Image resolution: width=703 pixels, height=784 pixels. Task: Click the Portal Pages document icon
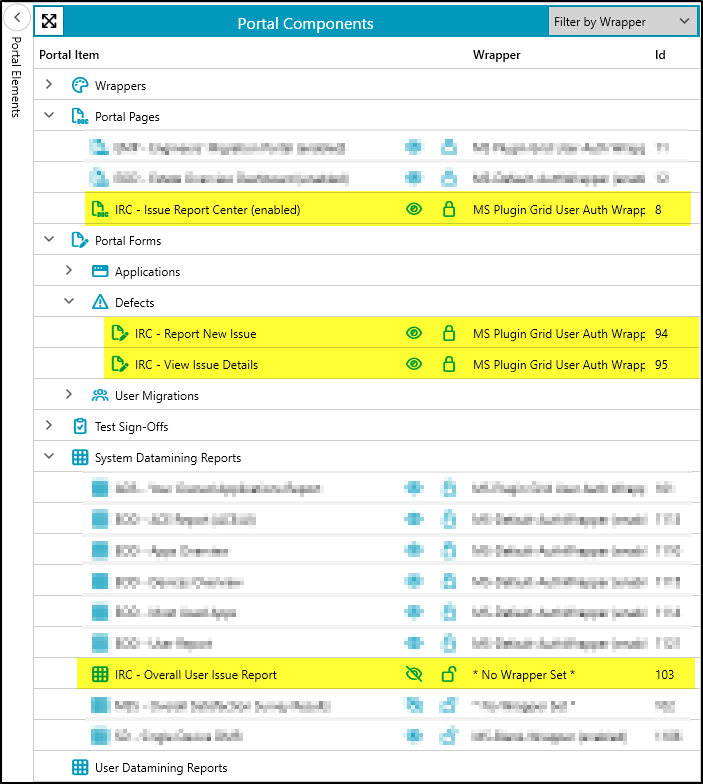pyautogui.click(x=80, y=116)
